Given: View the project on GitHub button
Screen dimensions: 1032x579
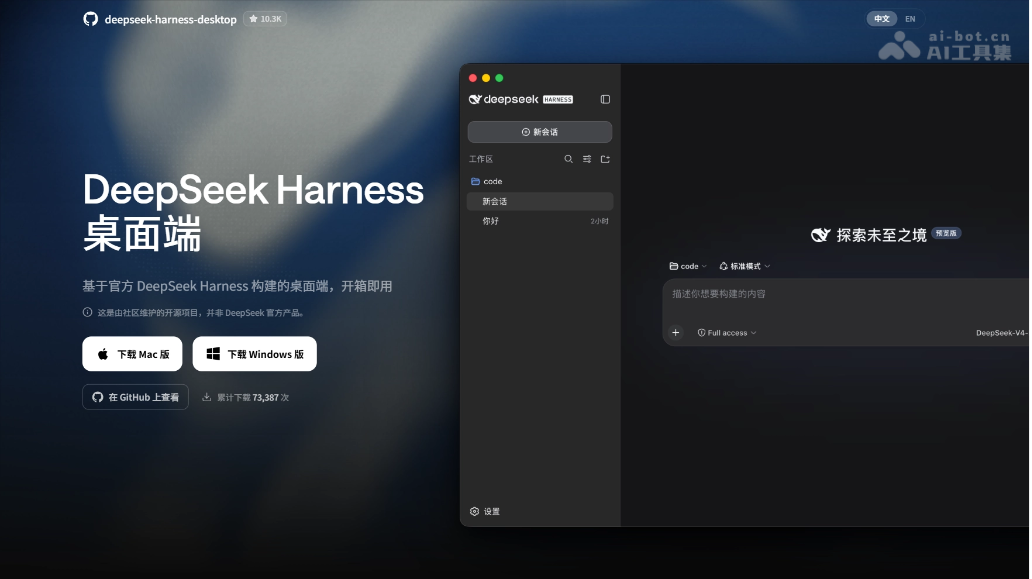Looking at the screenshot, I should coord(136,397).
